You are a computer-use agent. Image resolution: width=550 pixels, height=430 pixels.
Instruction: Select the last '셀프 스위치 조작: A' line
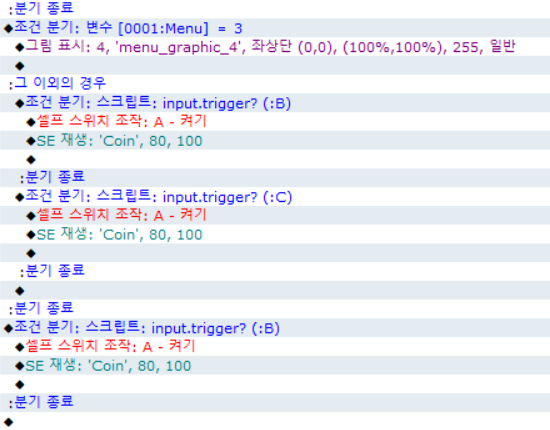275,347
